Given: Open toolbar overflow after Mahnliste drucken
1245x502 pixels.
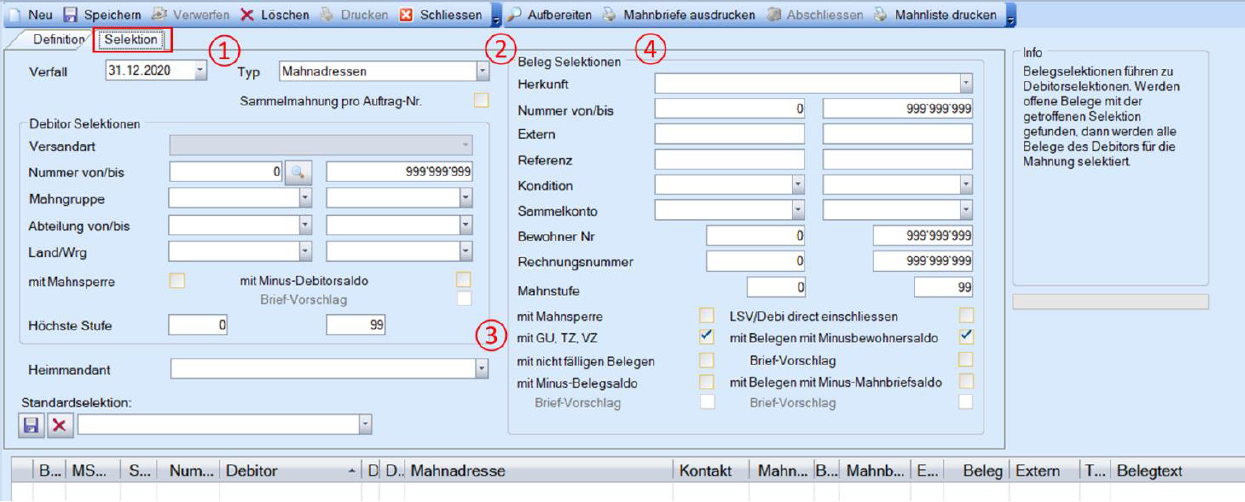Looking at the screenshot, I should pyautogui.click(x=1010, y=15).
